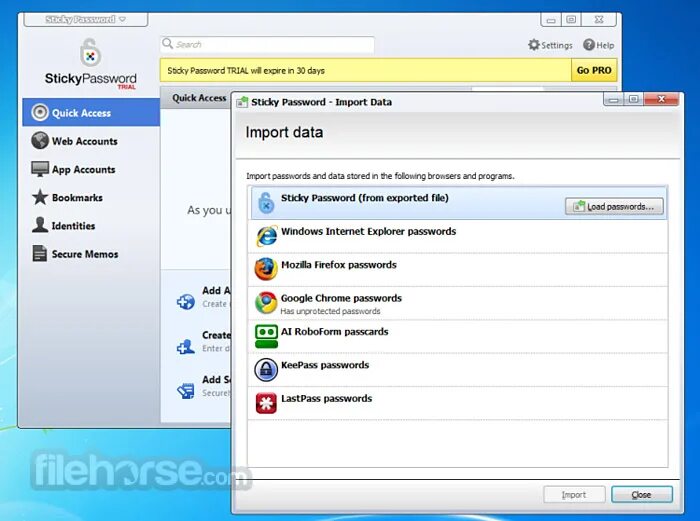
Task: Click the Google Chrome icon
Action: point(266,303)
